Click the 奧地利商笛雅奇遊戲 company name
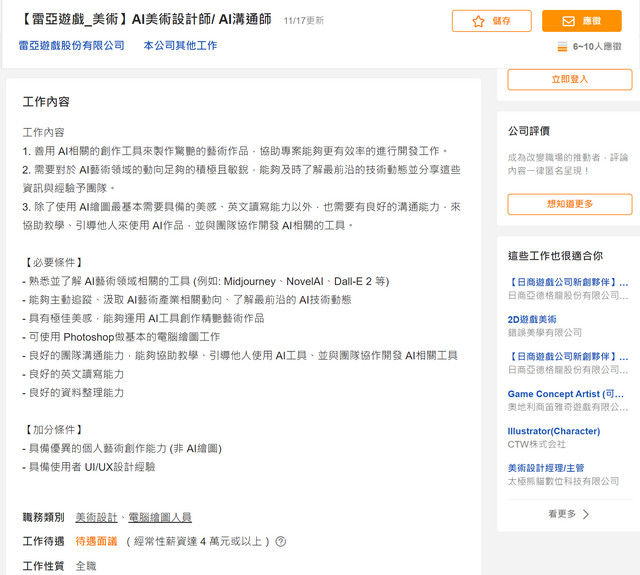The height and width of the screenshot is (575, 640). pos(568,407)
